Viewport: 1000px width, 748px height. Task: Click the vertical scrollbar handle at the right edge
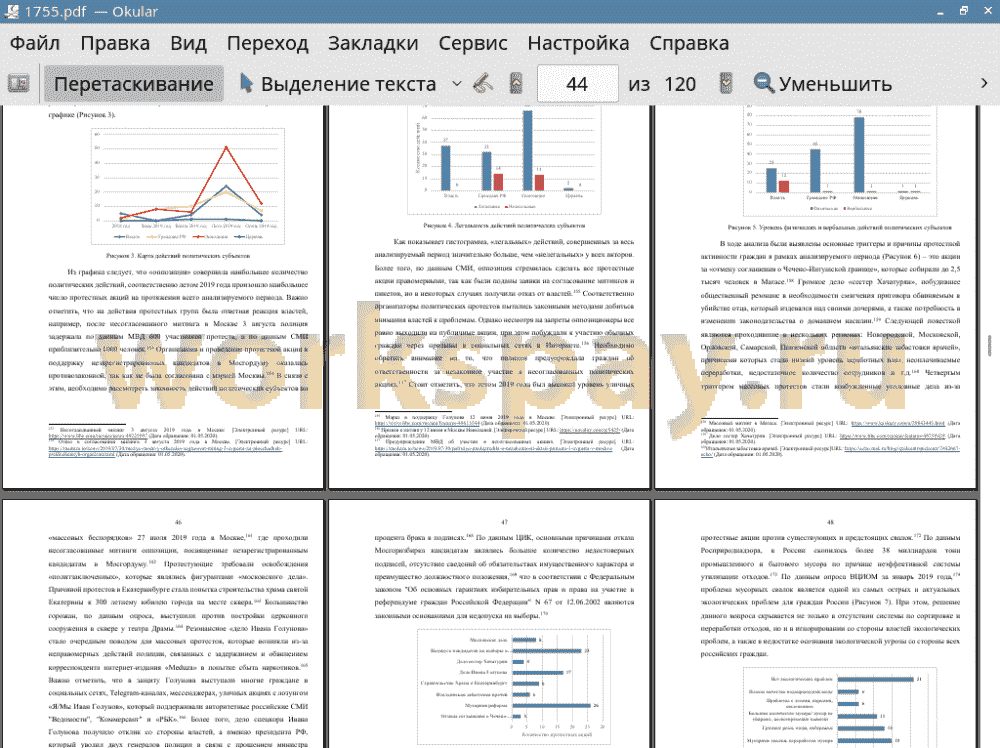989,345
